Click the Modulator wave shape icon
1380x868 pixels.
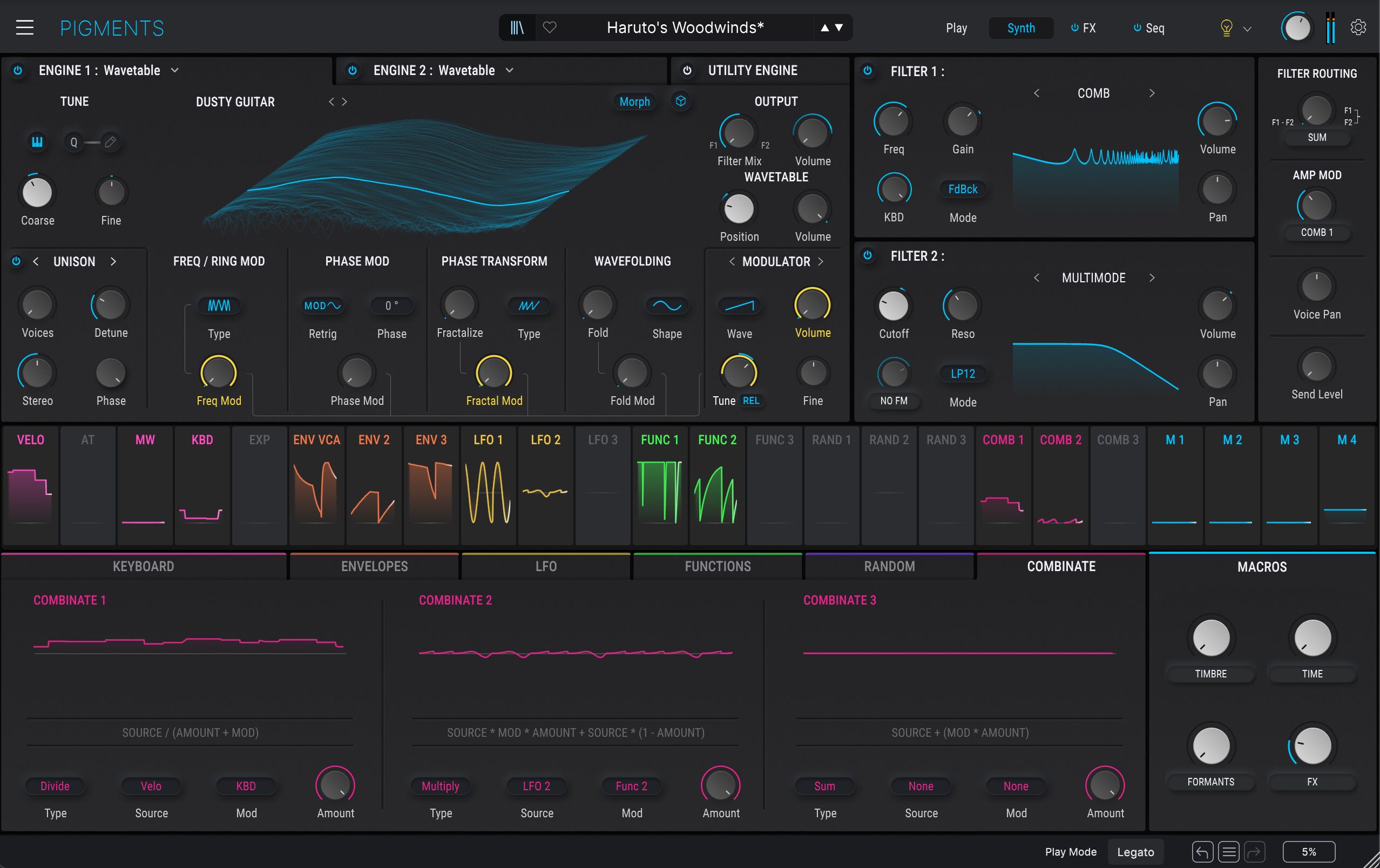pos(739,306)
